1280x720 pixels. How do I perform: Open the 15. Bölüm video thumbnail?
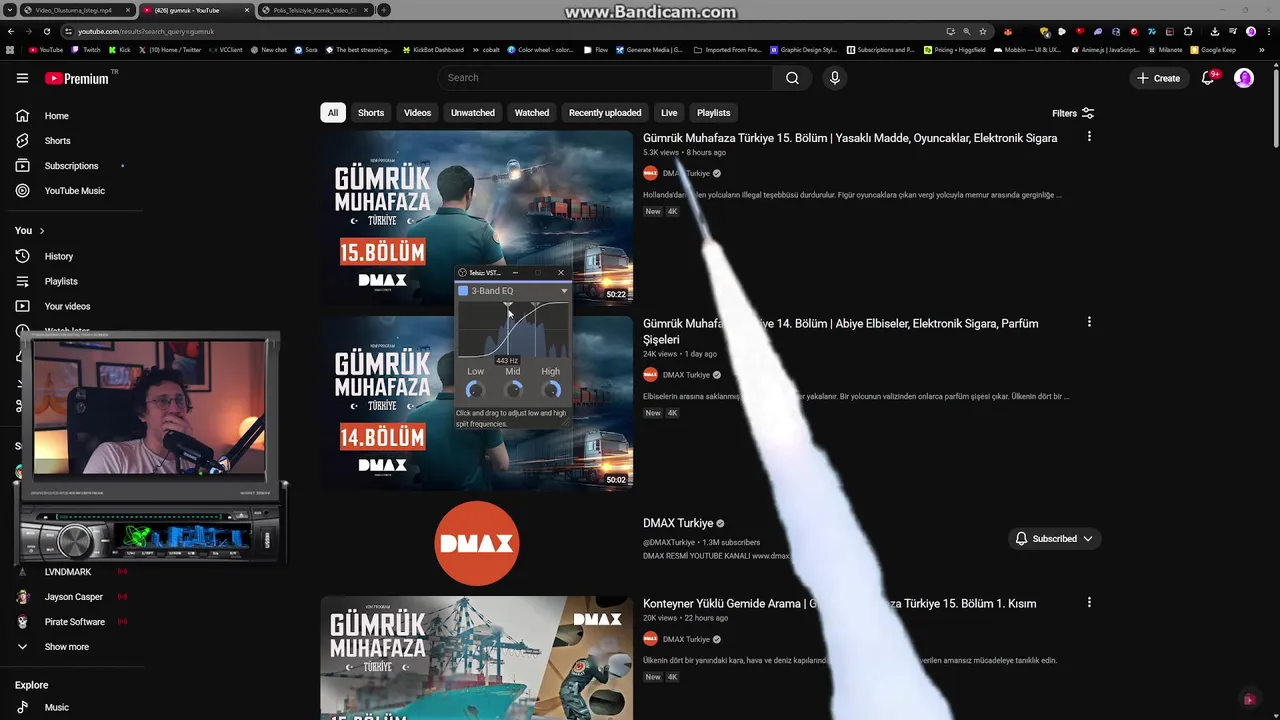tap(477, 218)
